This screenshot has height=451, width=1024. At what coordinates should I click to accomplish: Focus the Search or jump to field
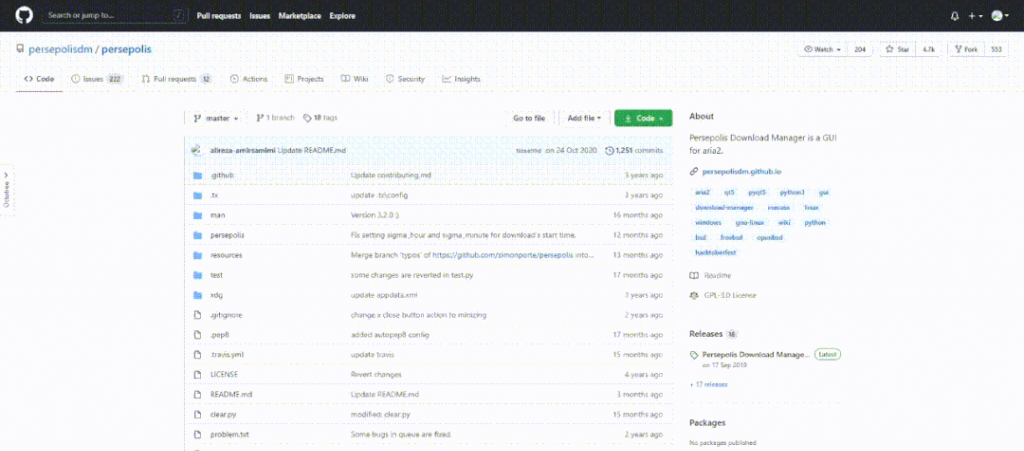tap(113, 15)
